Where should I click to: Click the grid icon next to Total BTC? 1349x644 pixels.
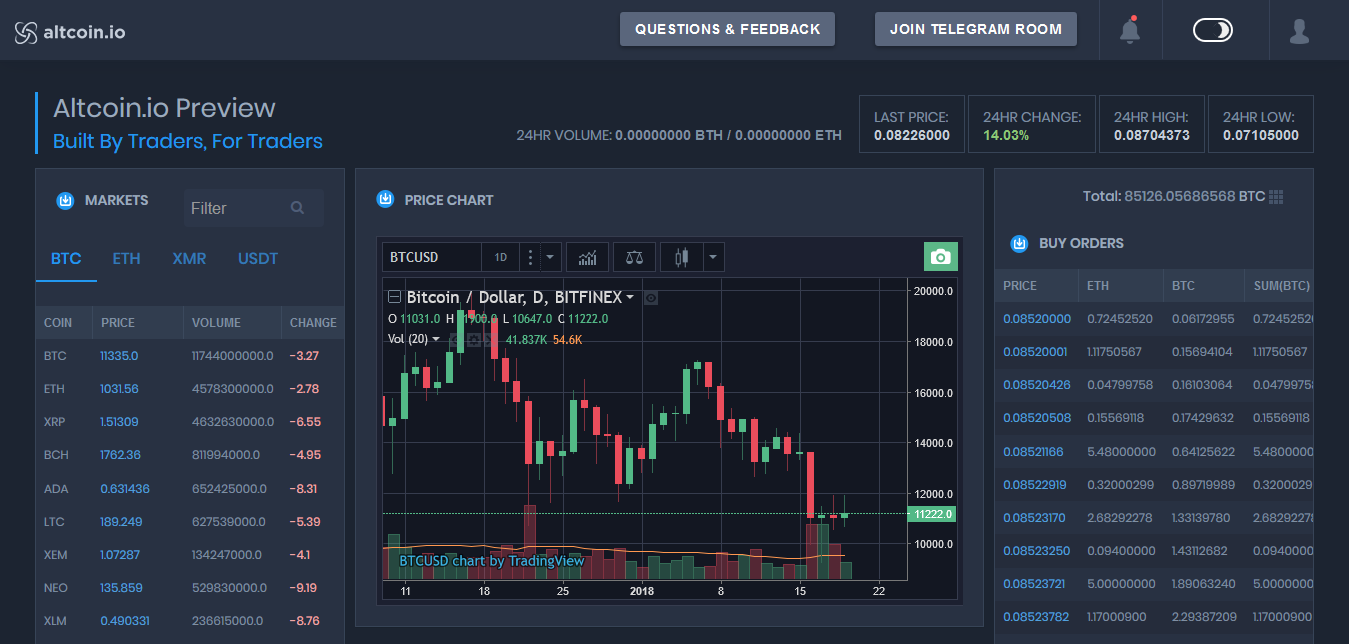(1276, 197)
